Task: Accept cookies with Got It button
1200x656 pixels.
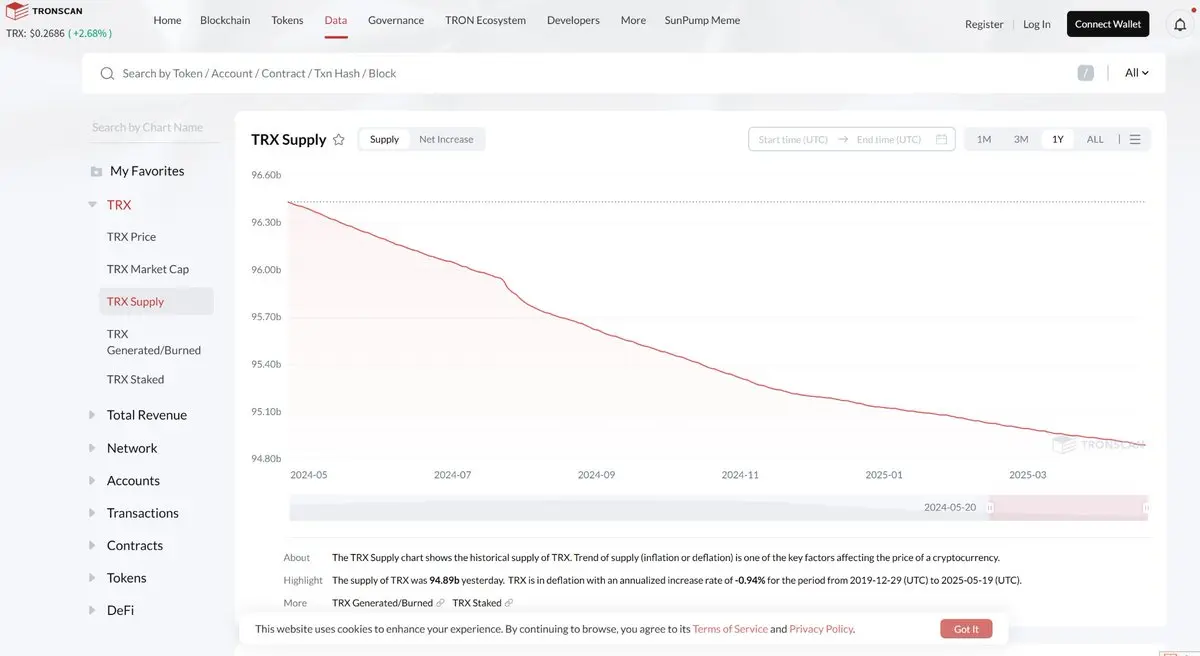Action: [x=966, y=629]
